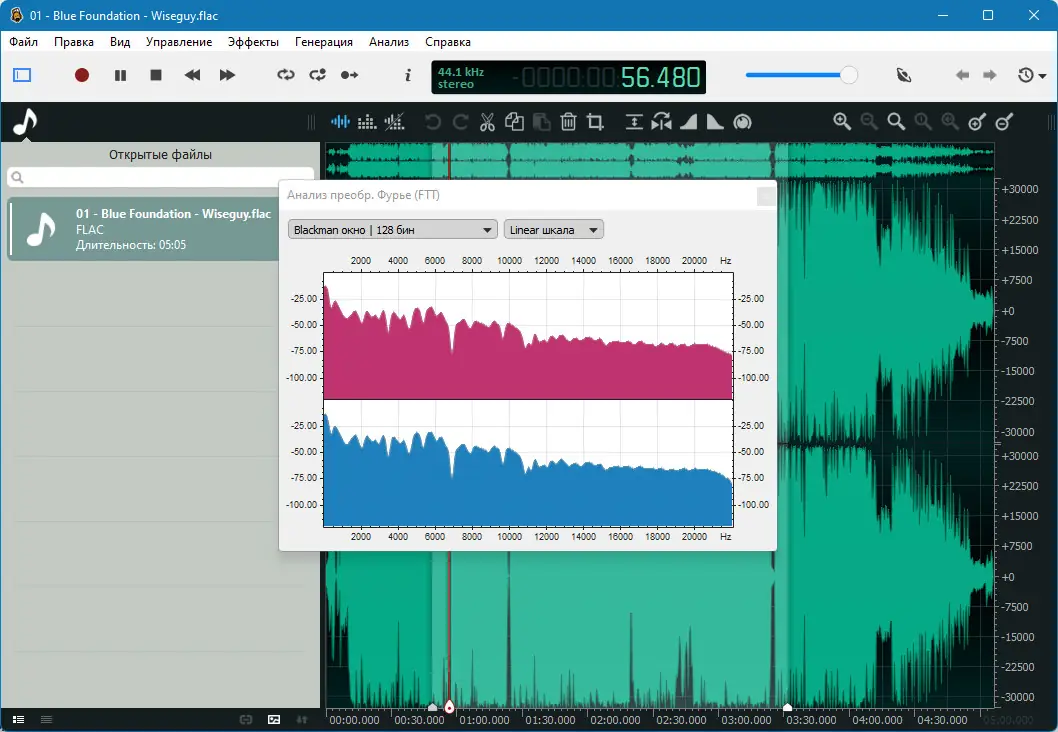The height and width of the screenshot is (732, 1058).
Task: Open the Правка menu
Action: [x=74, y=42]
